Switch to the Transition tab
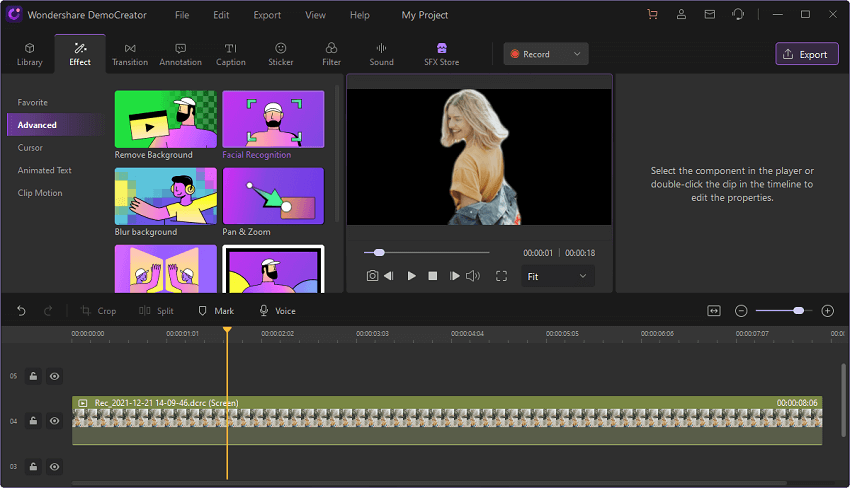 pos(130,54)
